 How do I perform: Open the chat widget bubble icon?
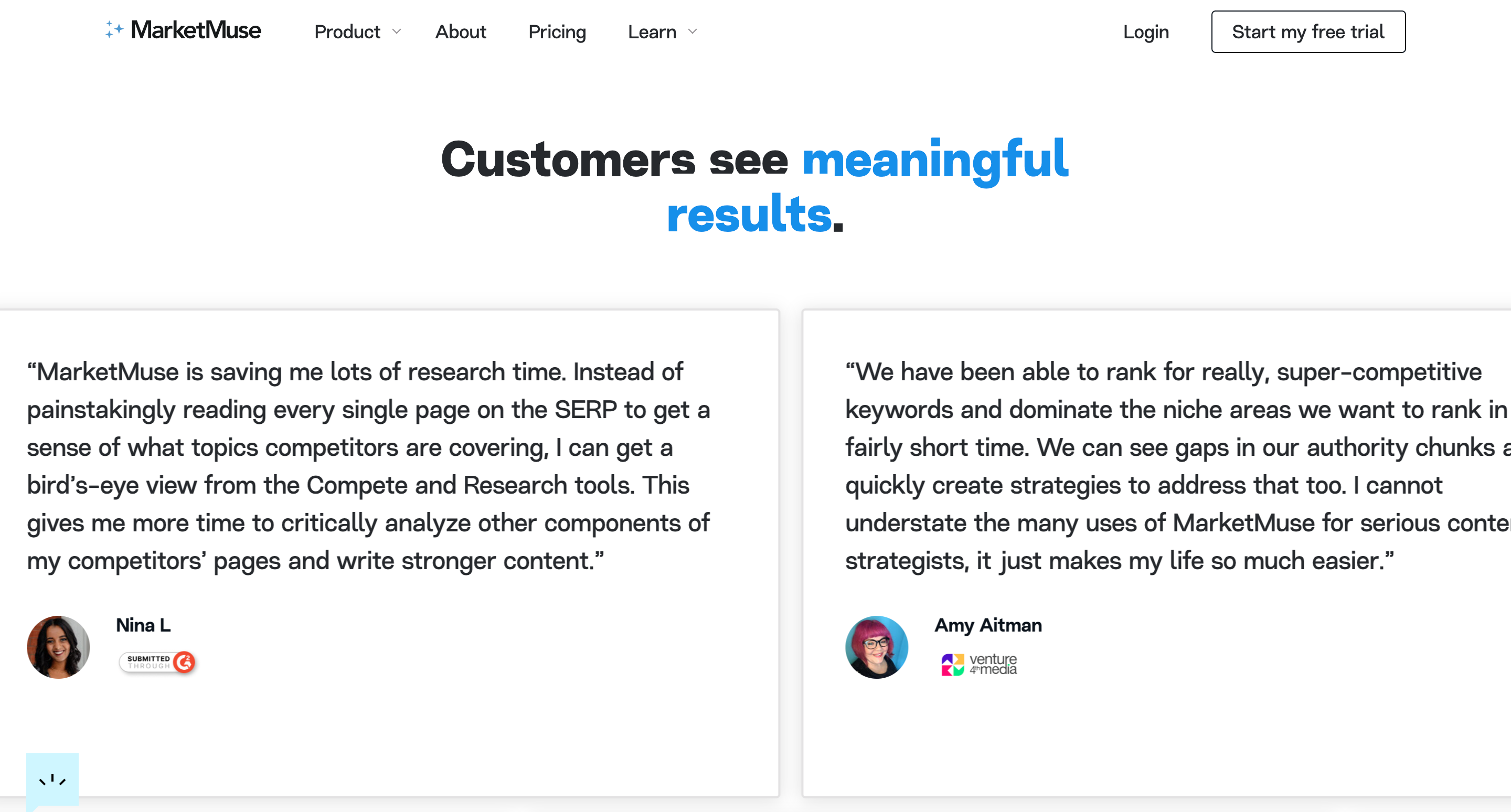(x=52, y=781)
